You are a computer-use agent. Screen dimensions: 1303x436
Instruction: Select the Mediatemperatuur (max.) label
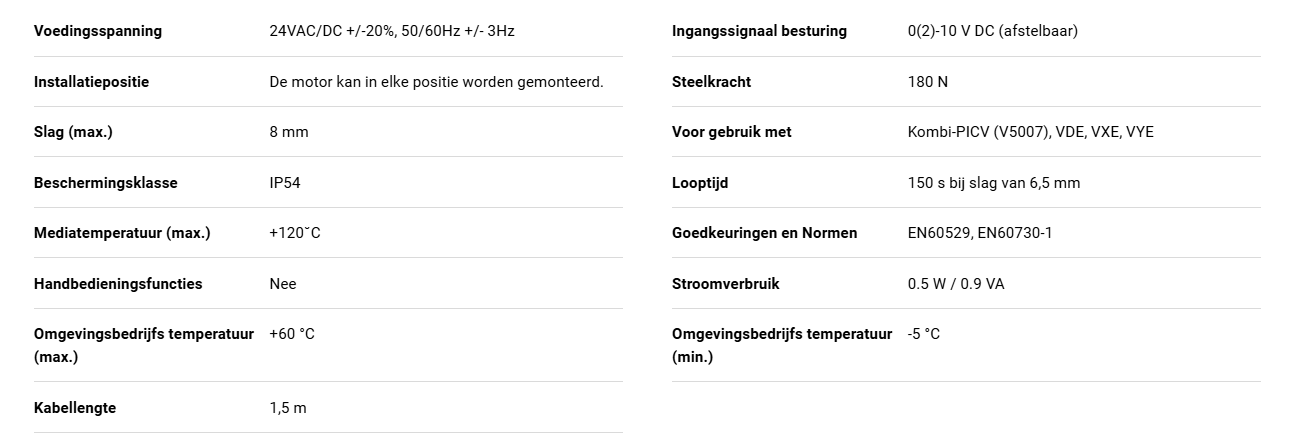coord(122,233)
